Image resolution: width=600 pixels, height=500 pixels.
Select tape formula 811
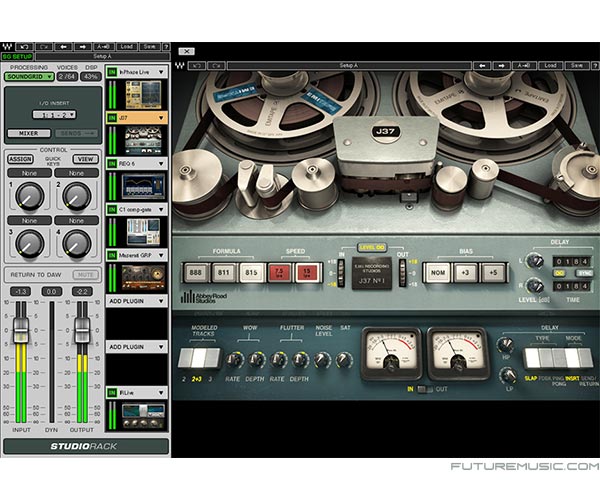pyautogui.click(x=223, y=273)
